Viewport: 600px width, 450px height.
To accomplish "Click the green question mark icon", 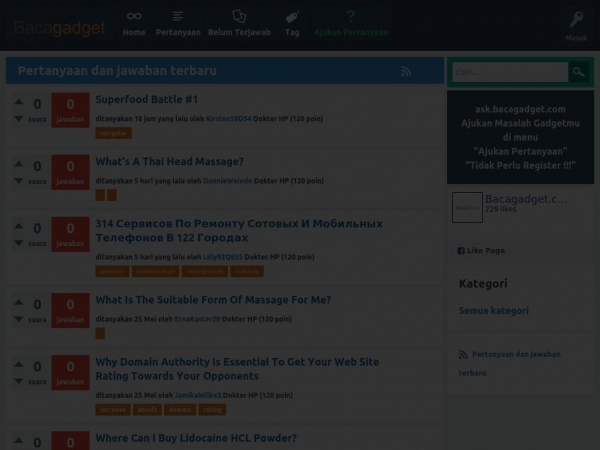I will (351, 16).
